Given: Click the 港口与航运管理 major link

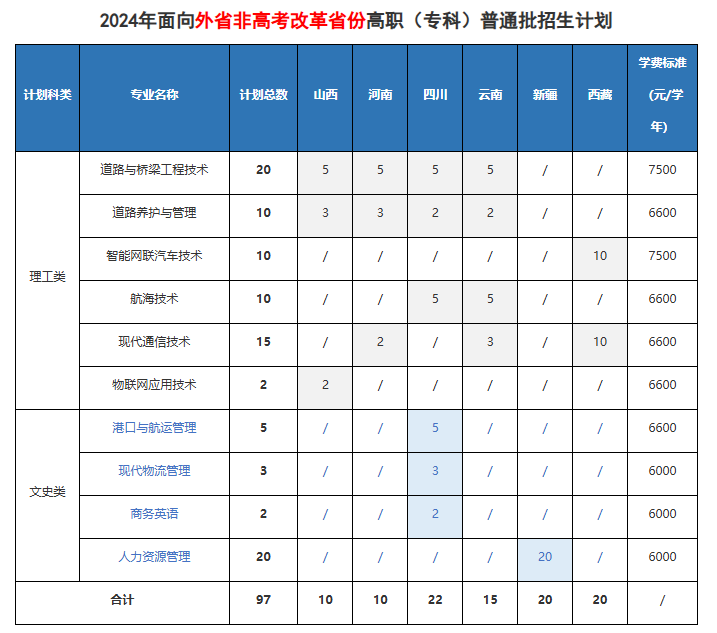Looking at the screenshot, I should (154, 428).
